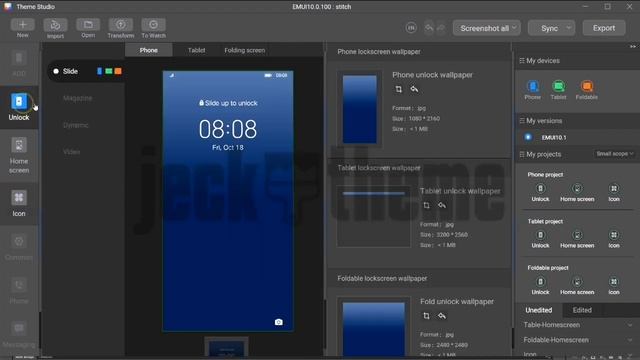Choose the Video unlock style
This screenshot has height=360, width=640.
71,152
